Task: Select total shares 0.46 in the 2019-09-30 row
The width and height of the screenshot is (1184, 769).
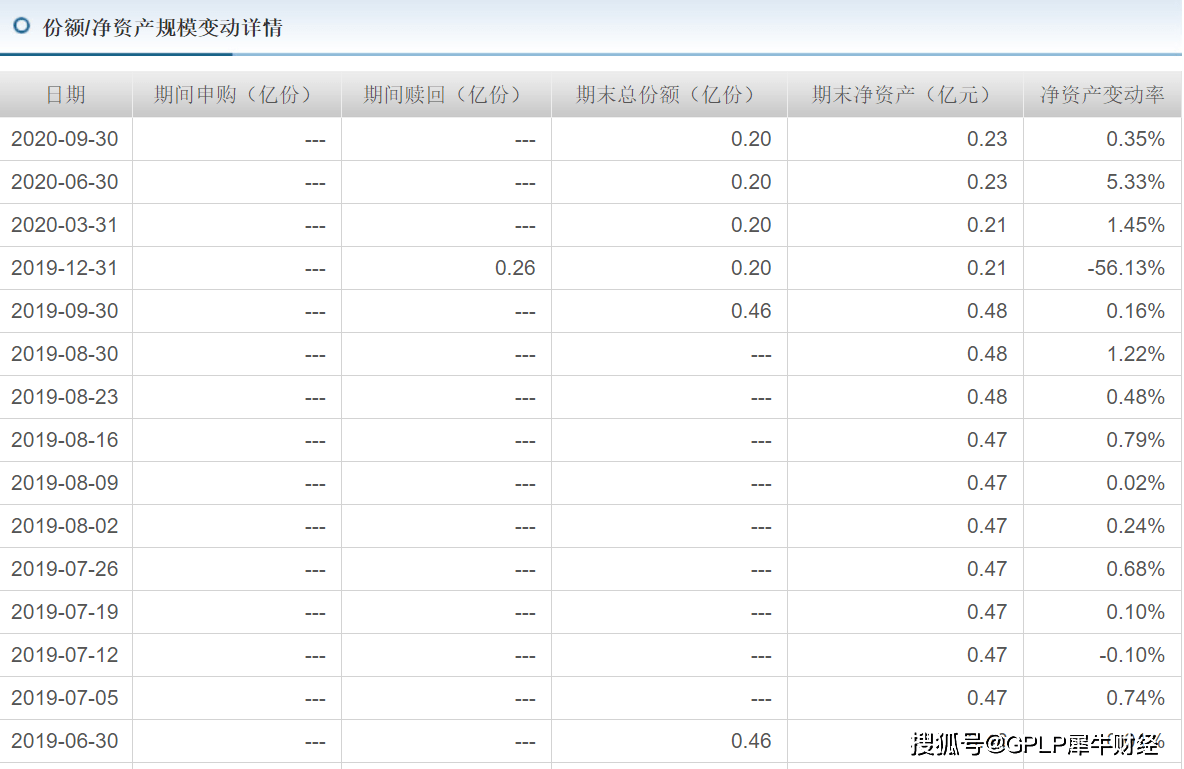Action: click(x=751, y=311)
